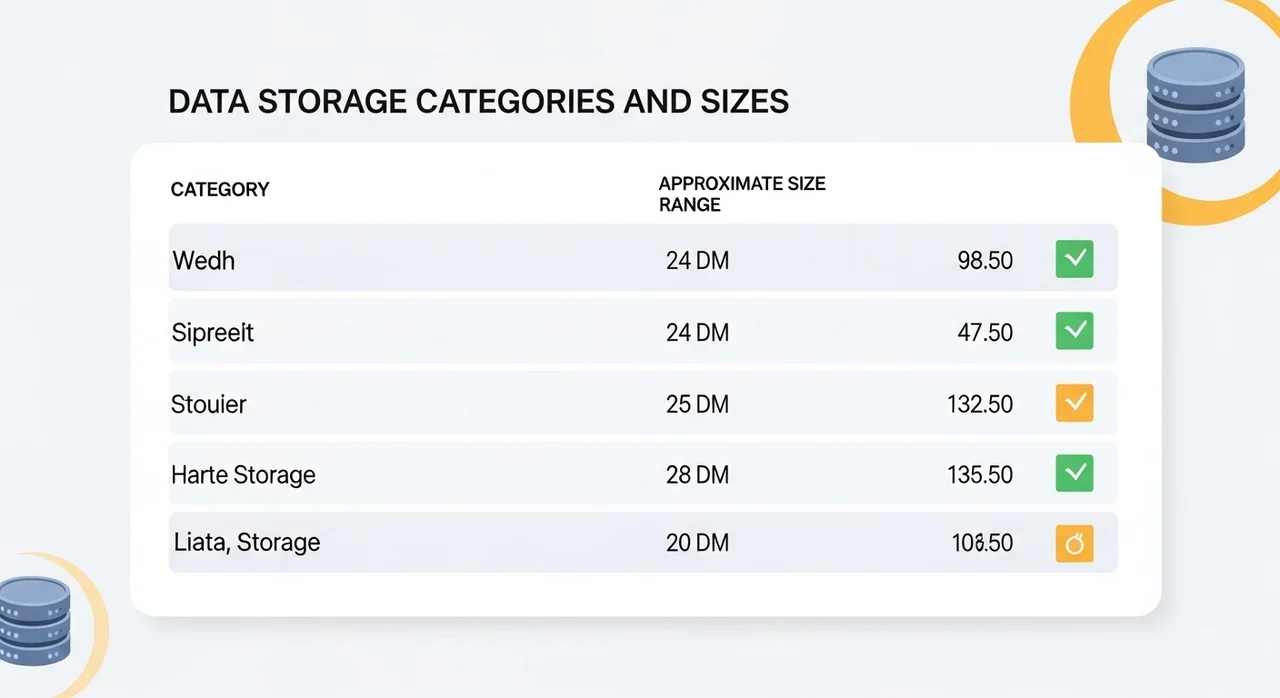Open the Harte Storage entry
Viewport: 1280px width, 698px height.
tap(243, 474)
